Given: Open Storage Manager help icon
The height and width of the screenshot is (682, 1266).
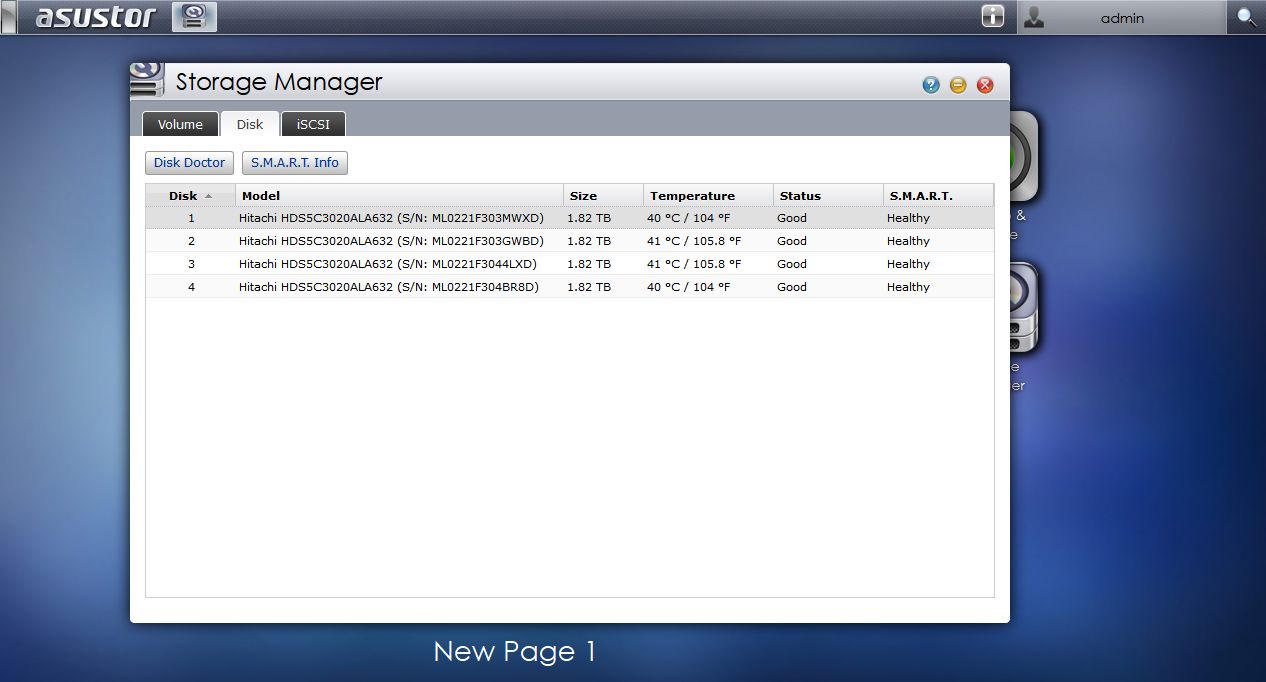Looking at the screenshot, I should pyautogui.click(x=931, y=85).
